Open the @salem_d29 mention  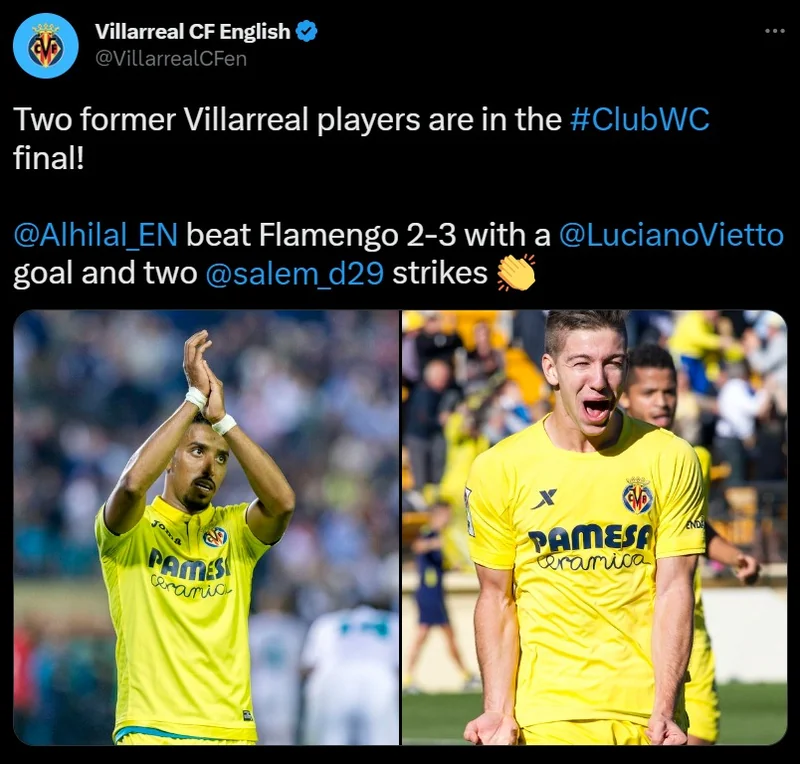tap(295, 274)
